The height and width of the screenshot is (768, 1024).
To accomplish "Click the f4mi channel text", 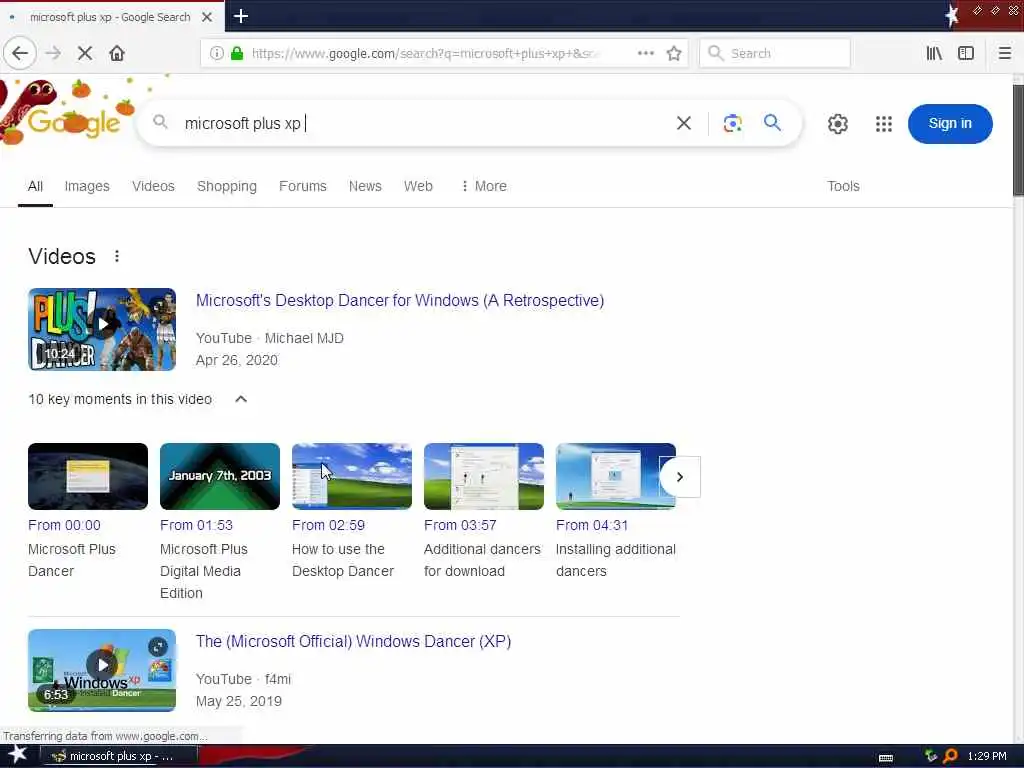I will pyautogui.click(x=278, y=679).
